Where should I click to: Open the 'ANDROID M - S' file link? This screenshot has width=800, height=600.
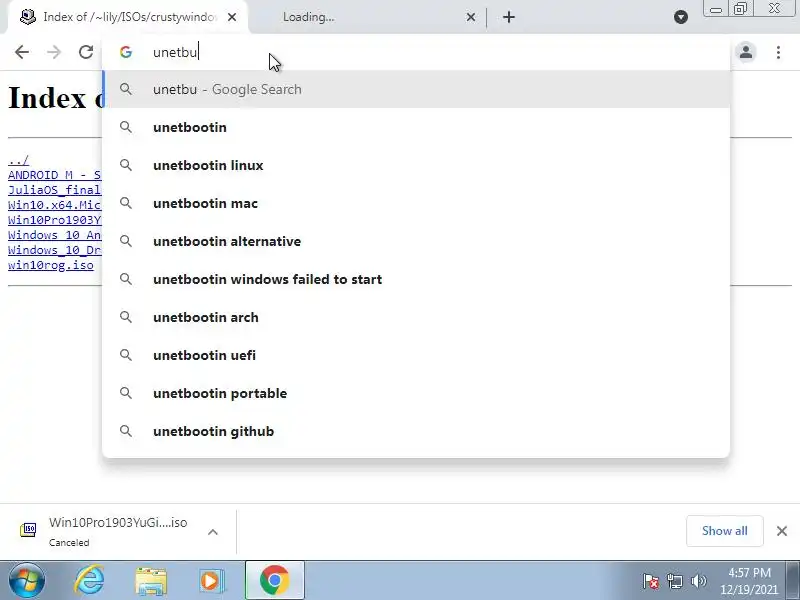(x=55, y=175)
